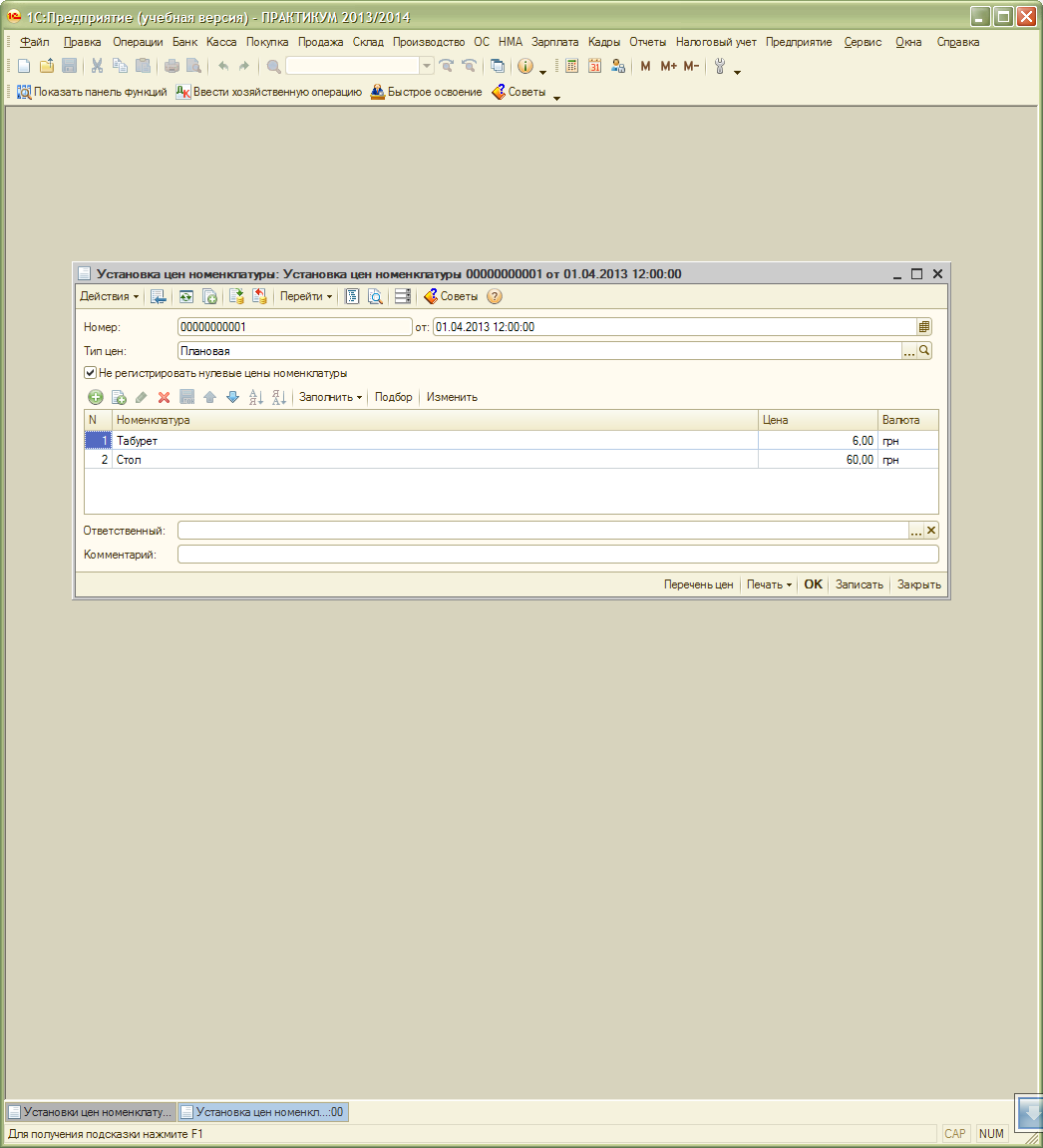The width and height of the screenshot is (1043, 1148).
Task: Click the magnifier icon beside Тип цен field
Action: pyautogui.click(x=924, y=351)
